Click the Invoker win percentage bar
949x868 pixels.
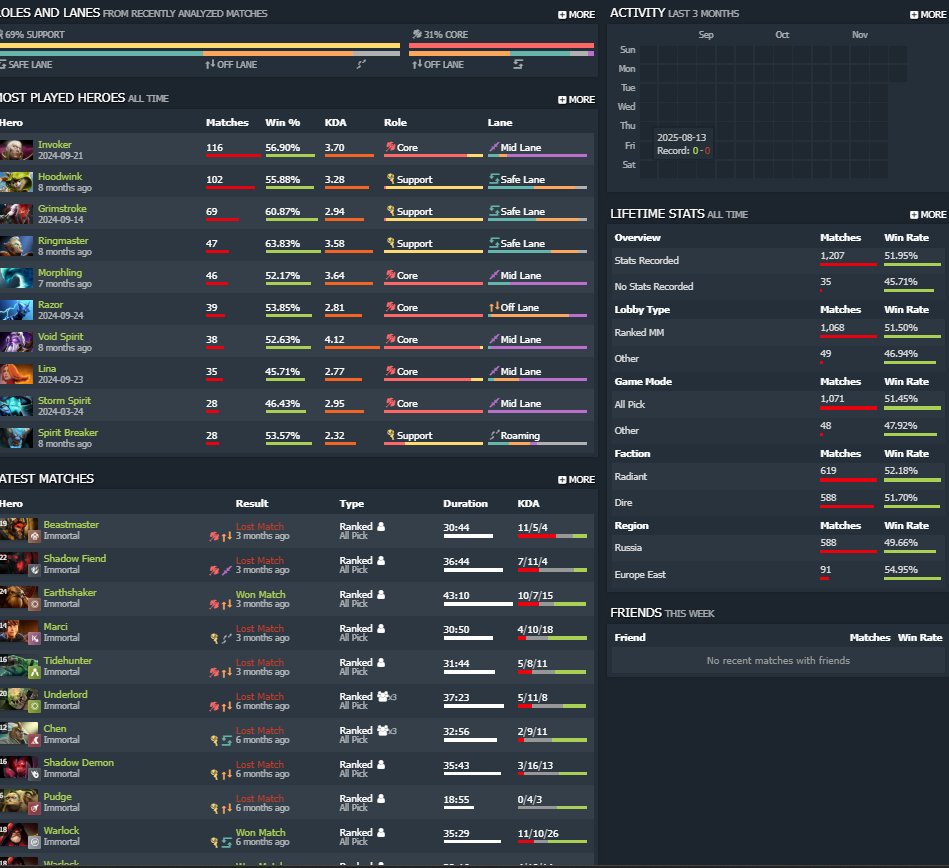[290, 156]
